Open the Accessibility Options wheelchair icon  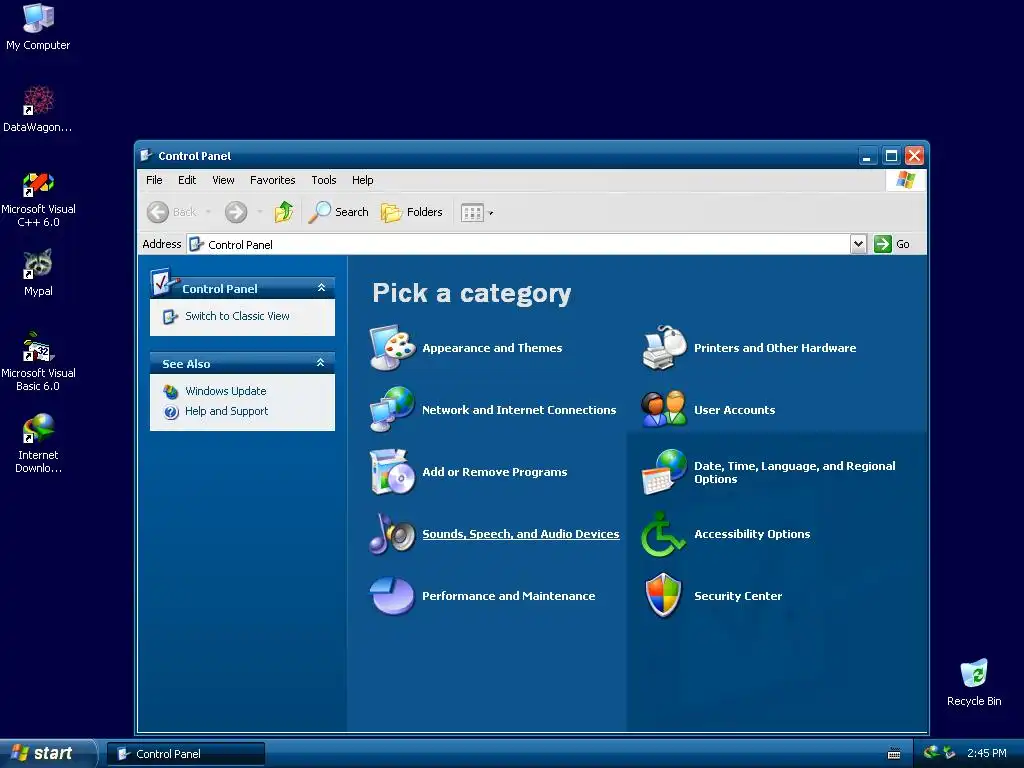coord(663,534)
